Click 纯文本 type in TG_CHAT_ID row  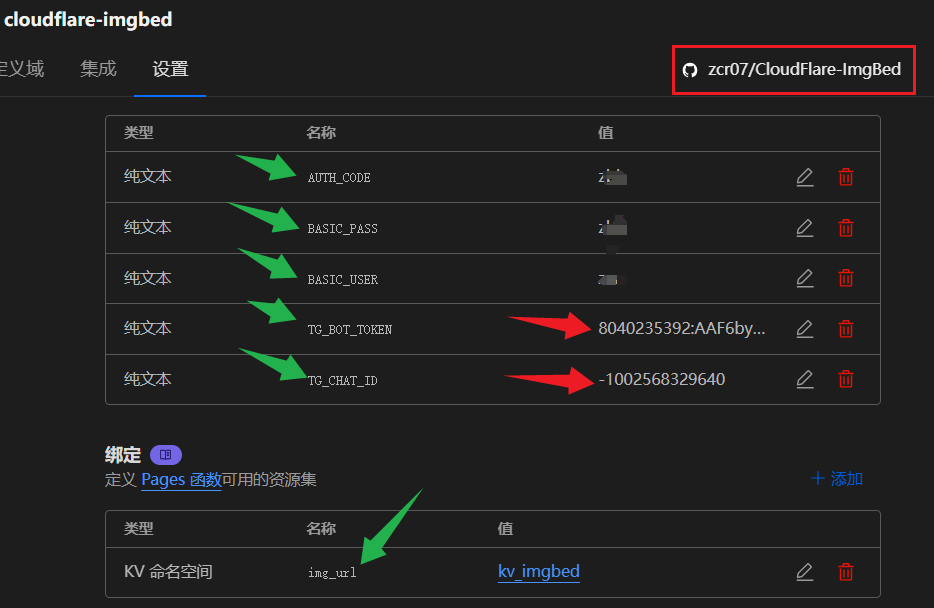[x=148, y=379]
